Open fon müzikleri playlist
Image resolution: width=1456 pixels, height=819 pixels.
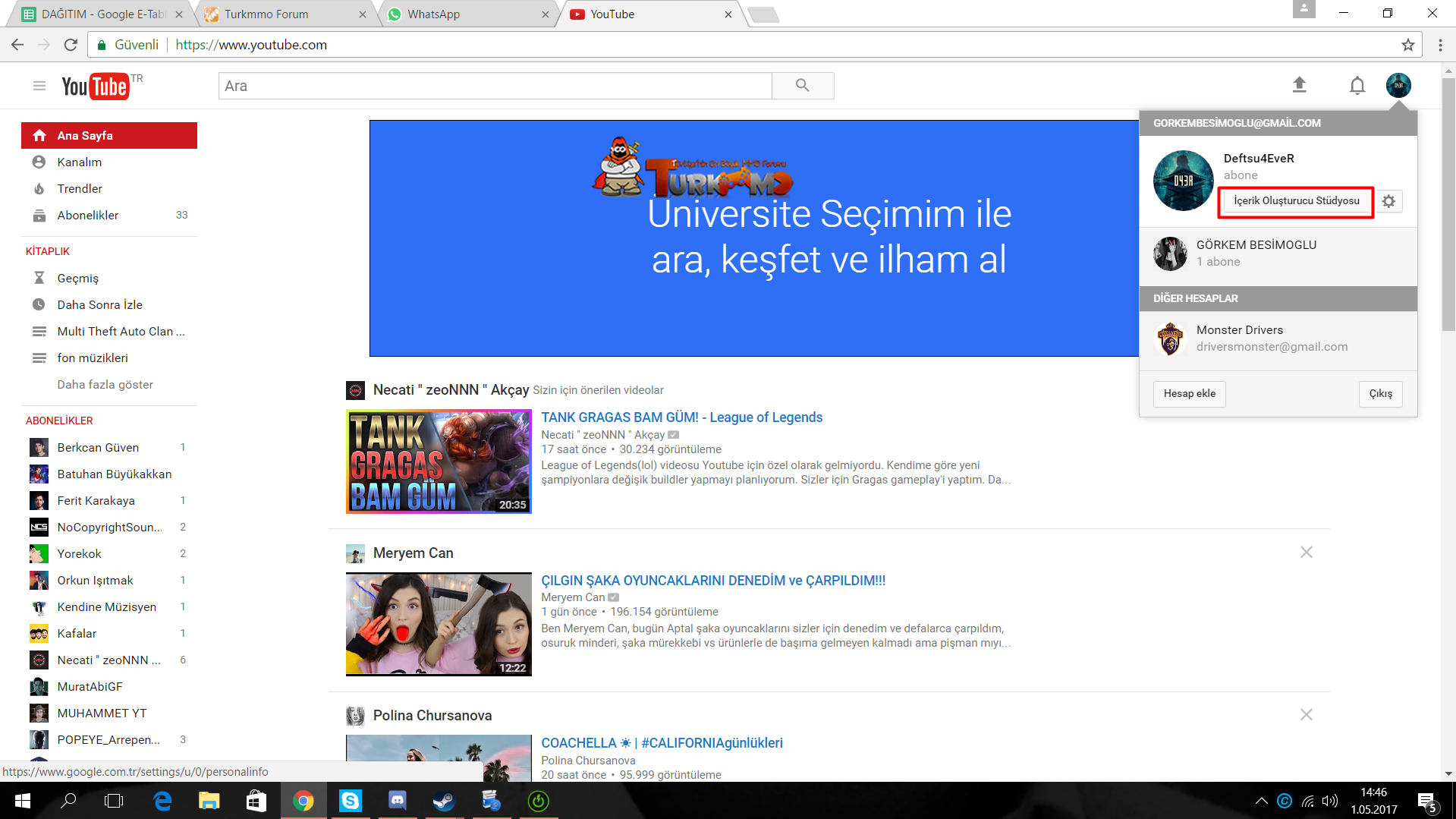pos(109,358)
